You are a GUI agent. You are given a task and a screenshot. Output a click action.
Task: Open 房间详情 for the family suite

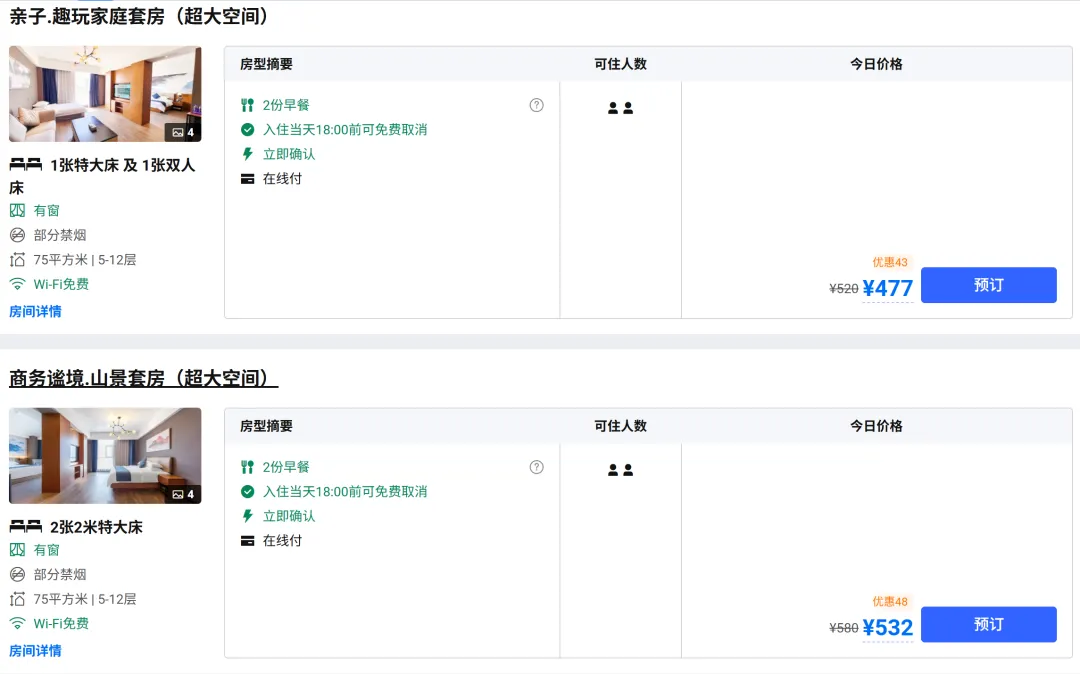pyautogui.click(x=35, y=312)
